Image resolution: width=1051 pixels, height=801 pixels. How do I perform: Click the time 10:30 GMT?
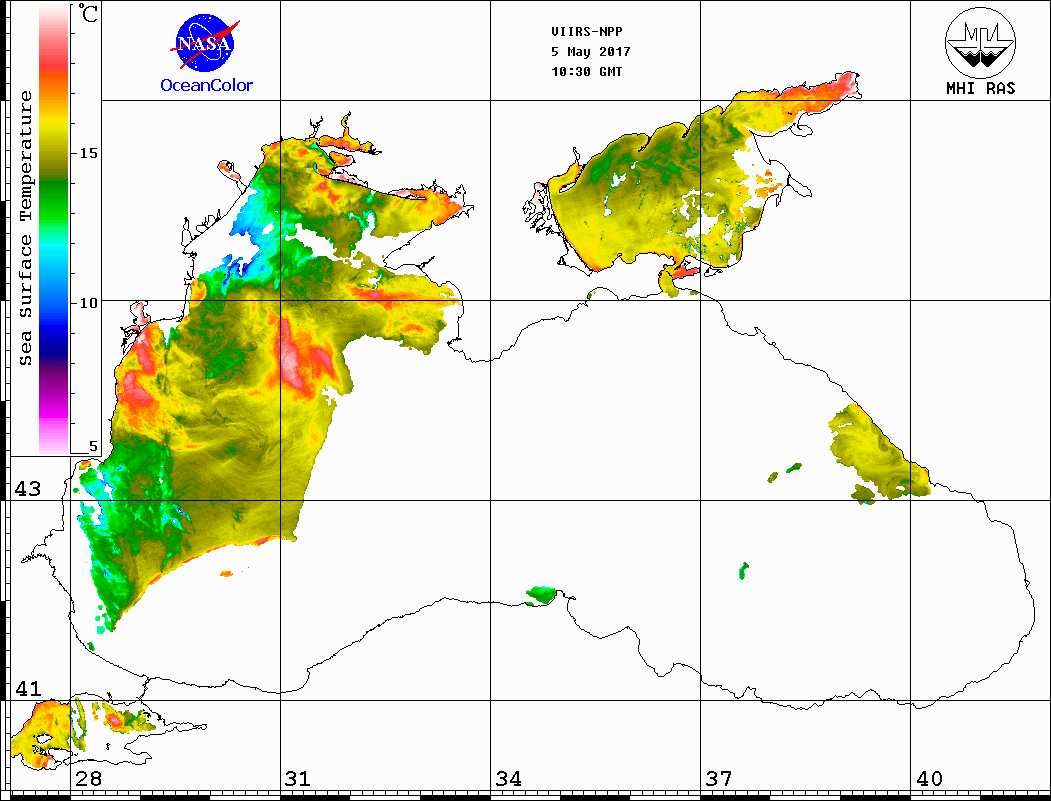pos(586,72)
